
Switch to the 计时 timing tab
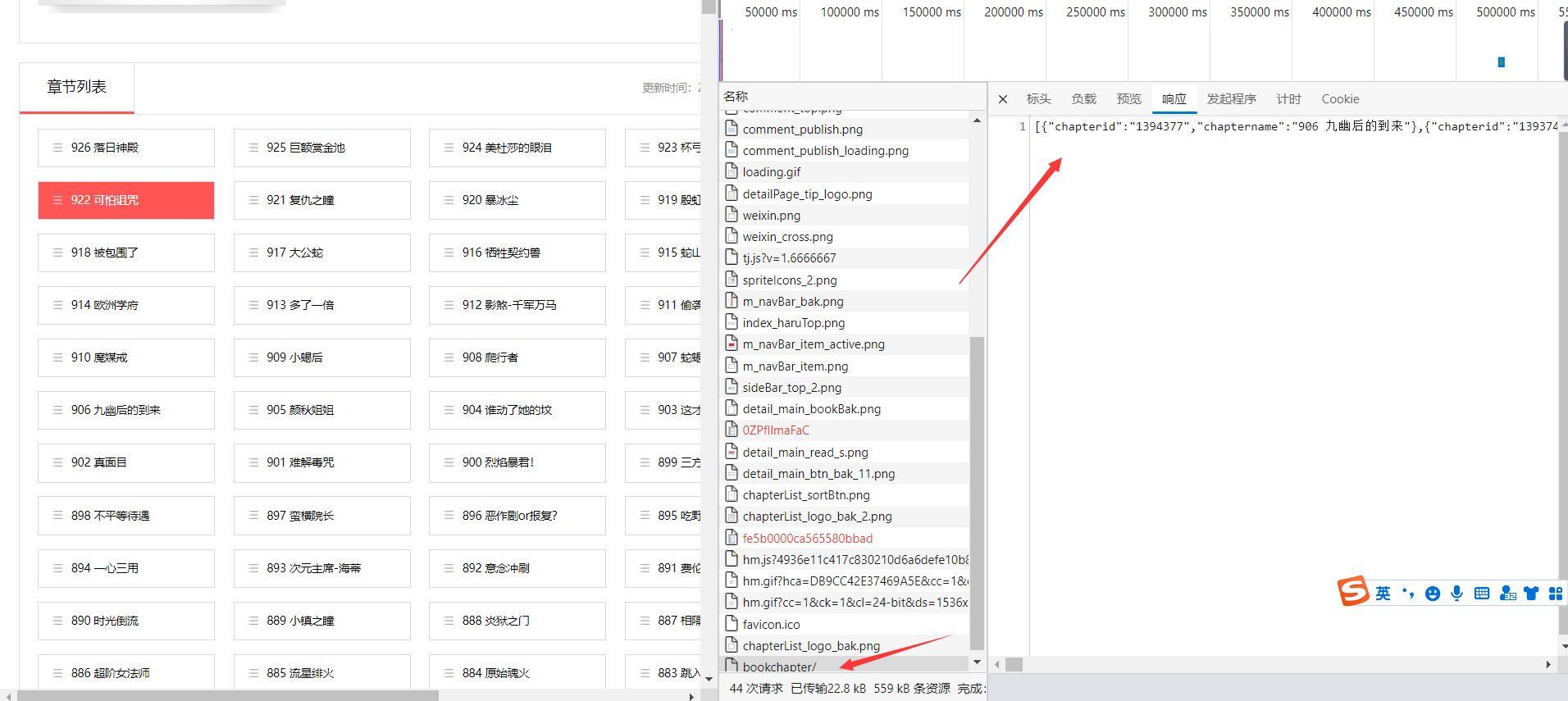(x=1288, y=99)
